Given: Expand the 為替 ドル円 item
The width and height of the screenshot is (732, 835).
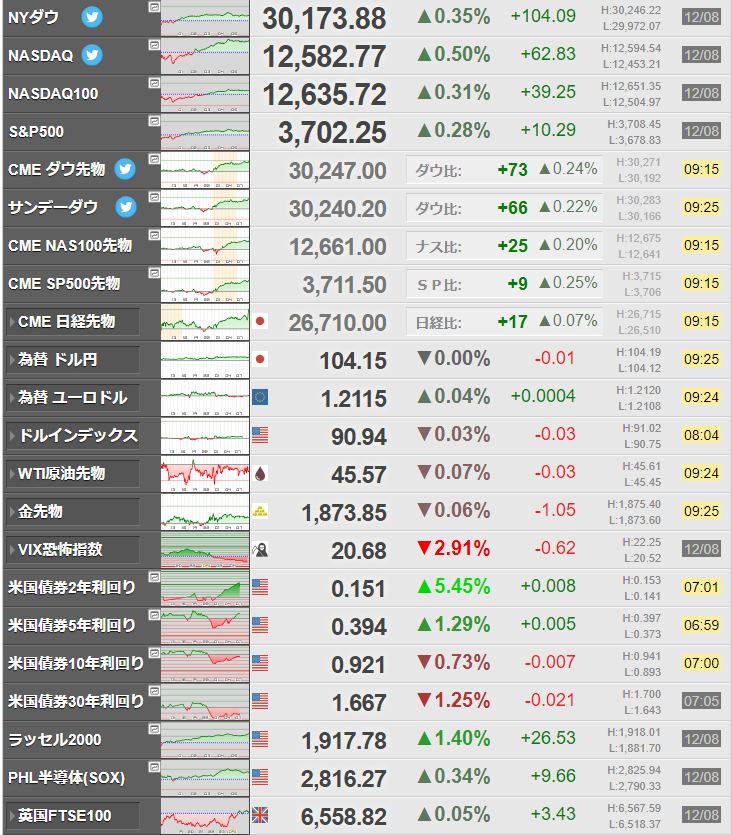Looking at the screenshot, I should 73,359.
